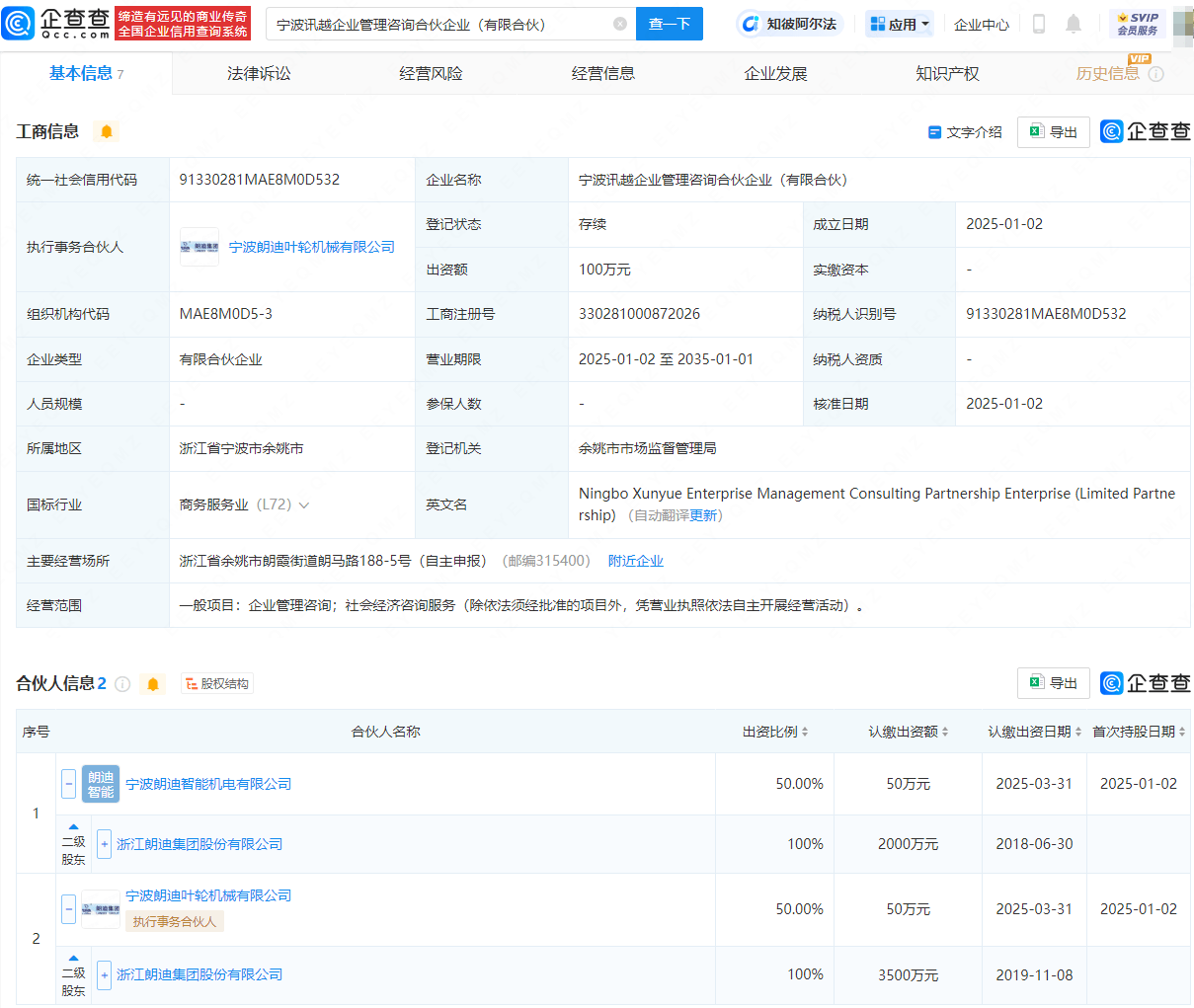This screenshot has width=1194, height=1008.
Task: Click 朗迪智能 logo thumbnail
Action: pos(101,784)
